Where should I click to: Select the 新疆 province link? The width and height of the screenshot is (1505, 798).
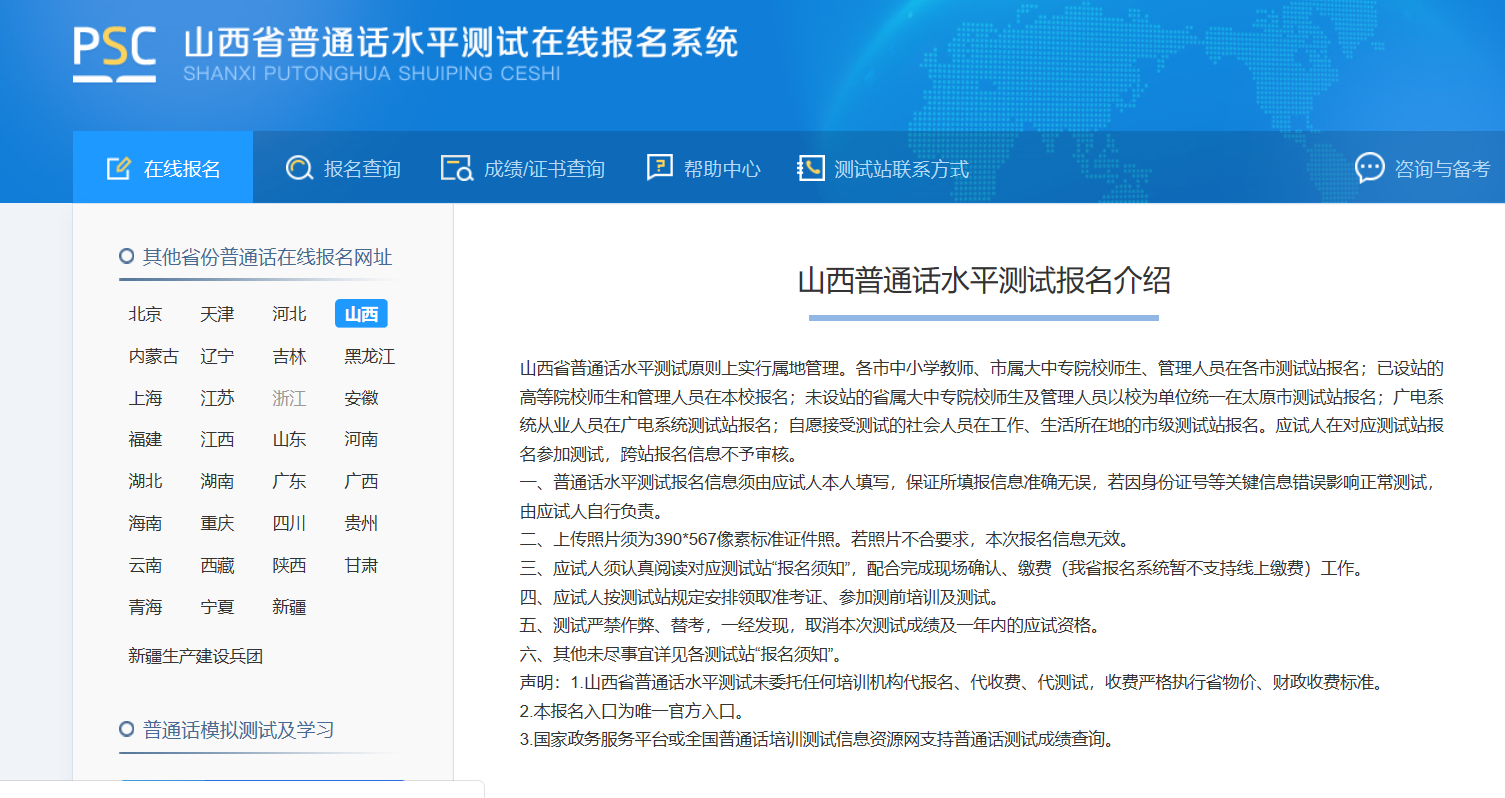click(289, 607)
